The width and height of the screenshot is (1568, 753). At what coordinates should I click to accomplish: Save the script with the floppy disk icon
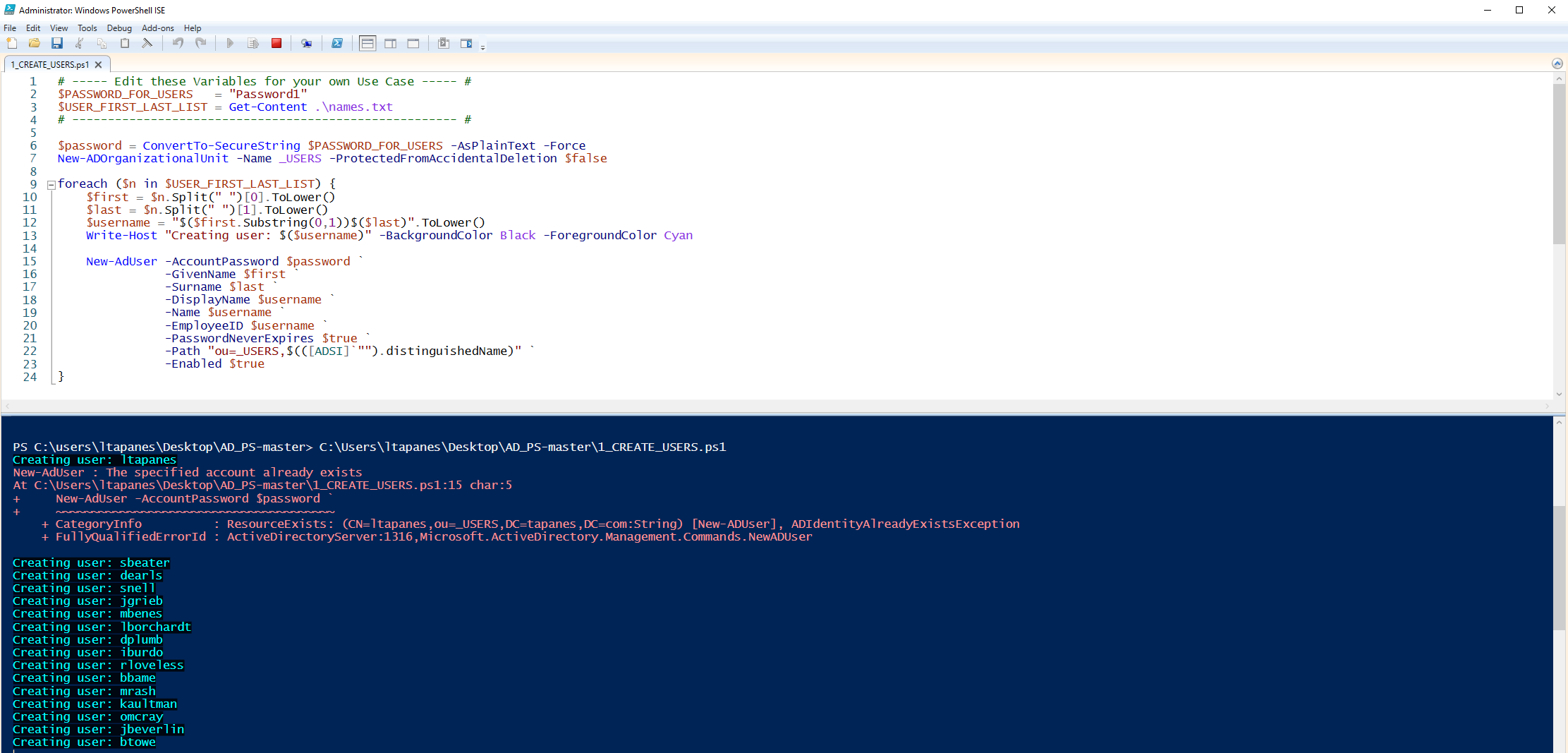tap(57, 44)
